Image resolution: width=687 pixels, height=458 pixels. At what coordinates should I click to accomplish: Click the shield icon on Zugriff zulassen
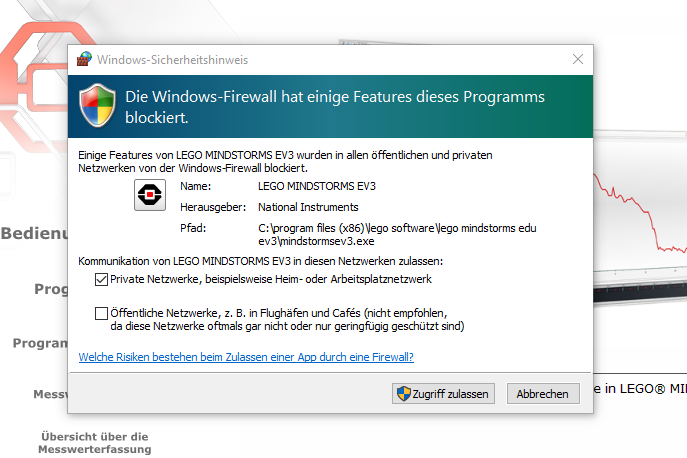tap(404, 394)
